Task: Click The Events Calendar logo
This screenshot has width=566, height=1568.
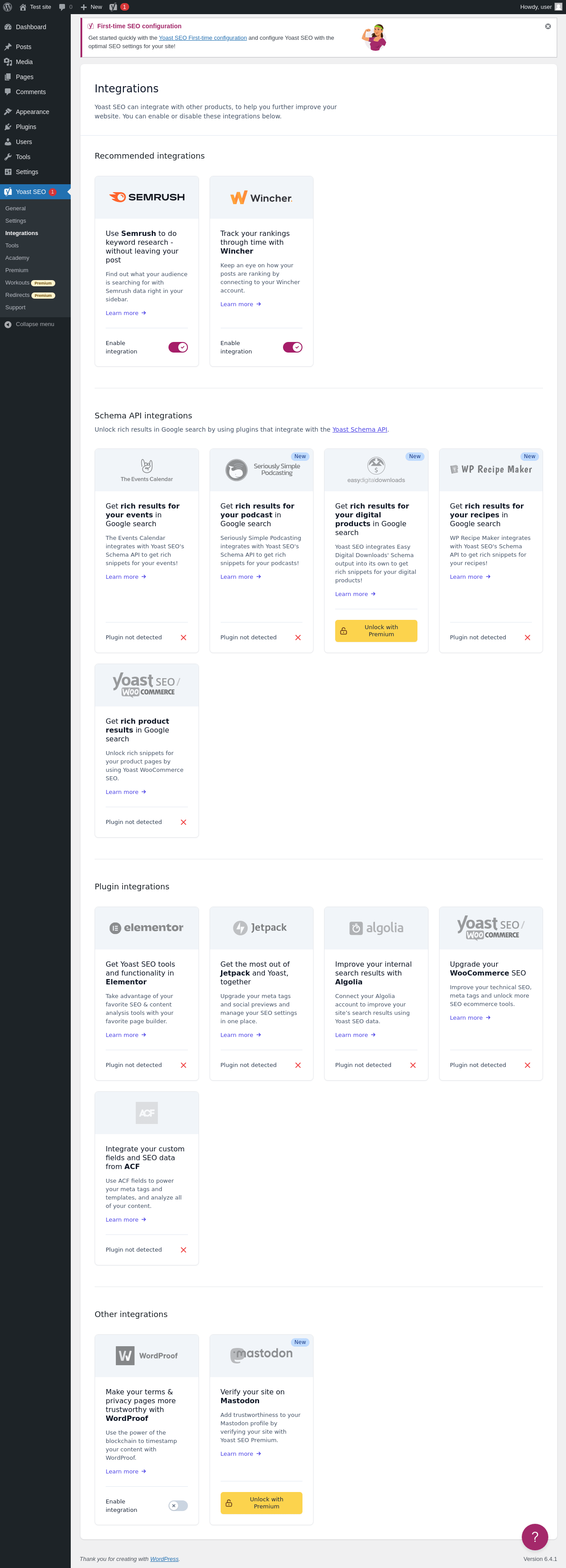Action: point(147,470)
